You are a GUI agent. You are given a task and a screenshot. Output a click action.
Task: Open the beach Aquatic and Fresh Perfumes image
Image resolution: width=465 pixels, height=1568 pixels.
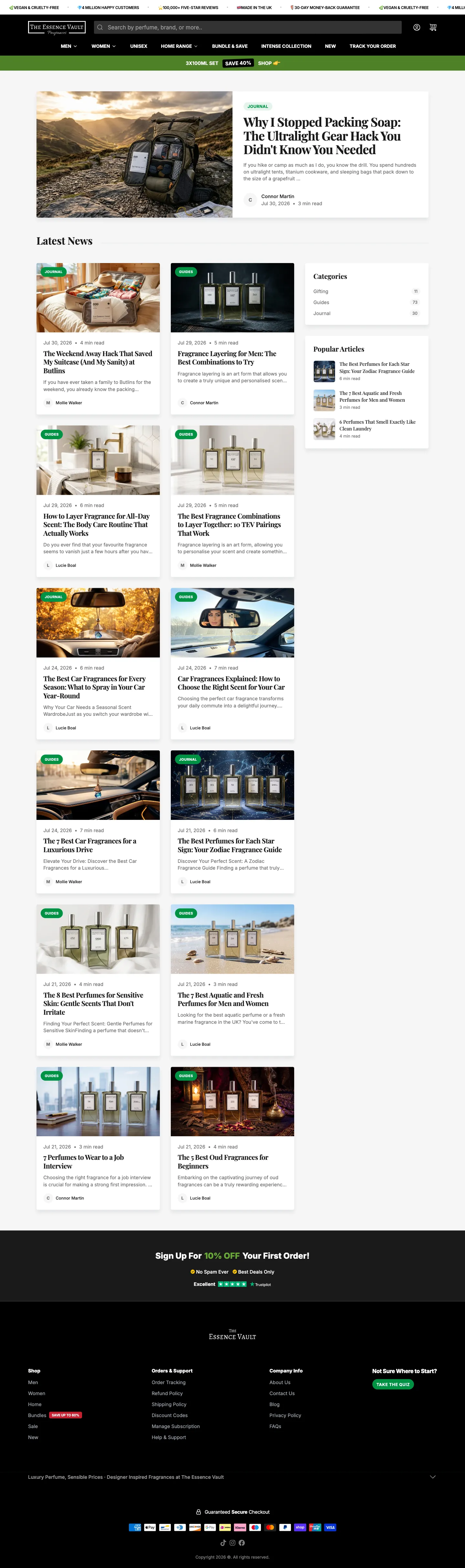232,938
